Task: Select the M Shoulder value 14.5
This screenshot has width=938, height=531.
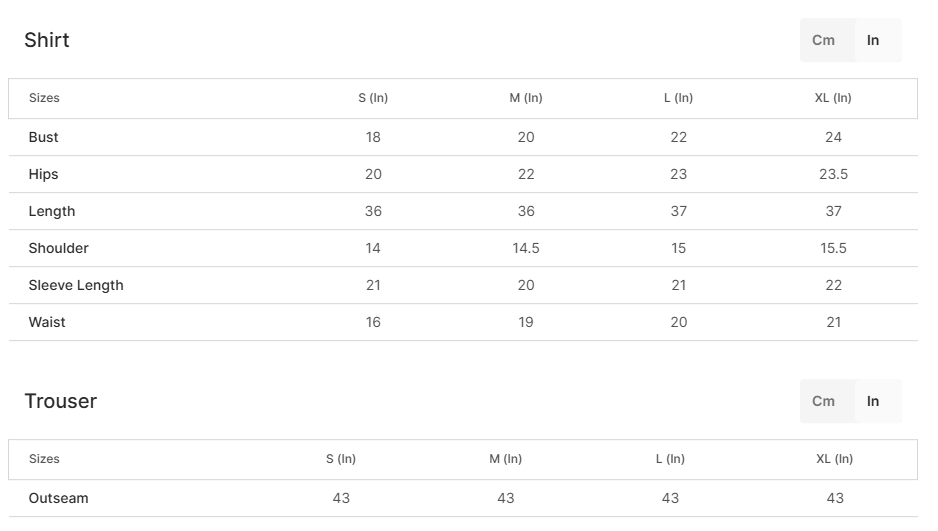Action: (x=526, y=248)
